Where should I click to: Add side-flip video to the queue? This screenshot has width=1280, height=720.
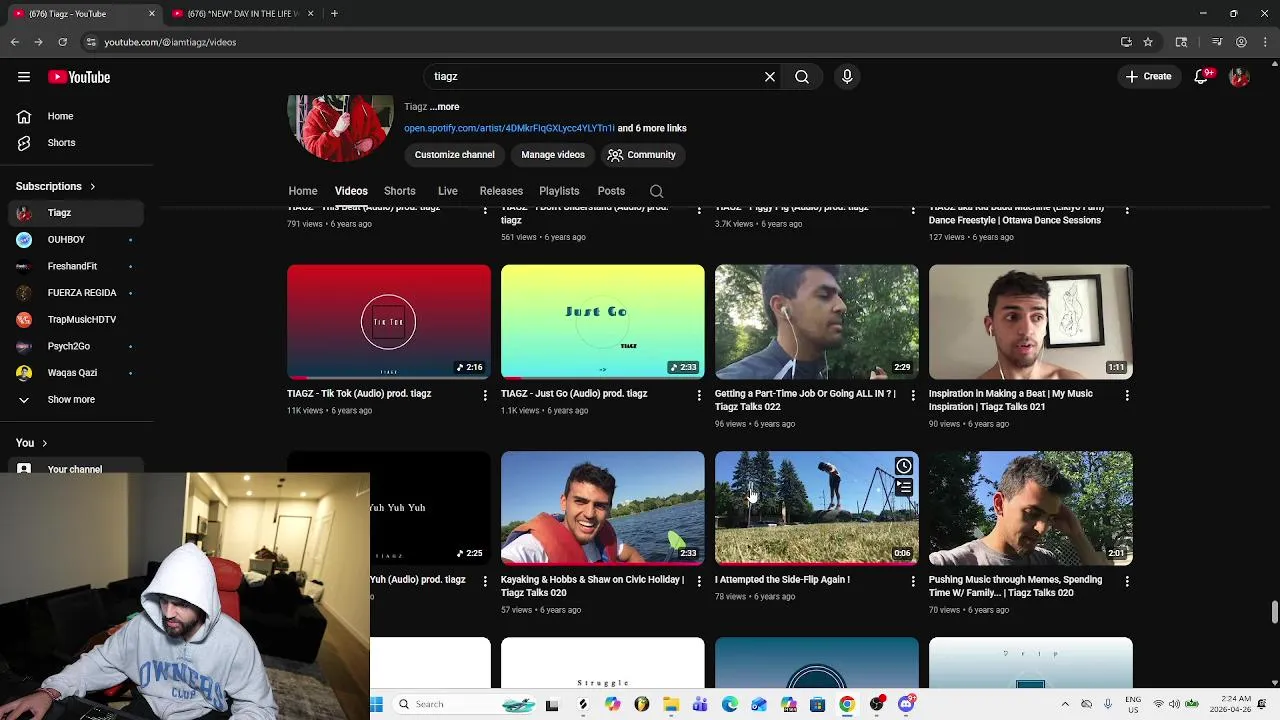click(x=904, y=487)
